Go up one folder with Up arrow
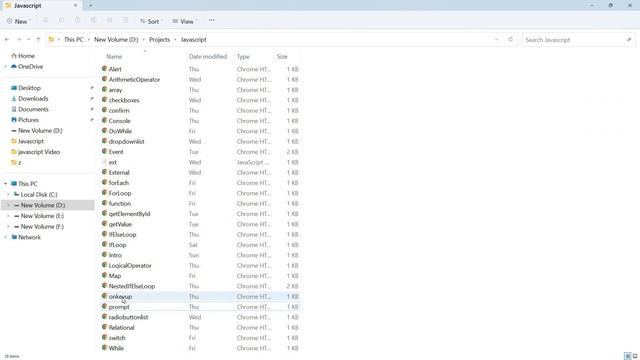The image size is (640, 360). pyautogui.click(x=38, y=40)
